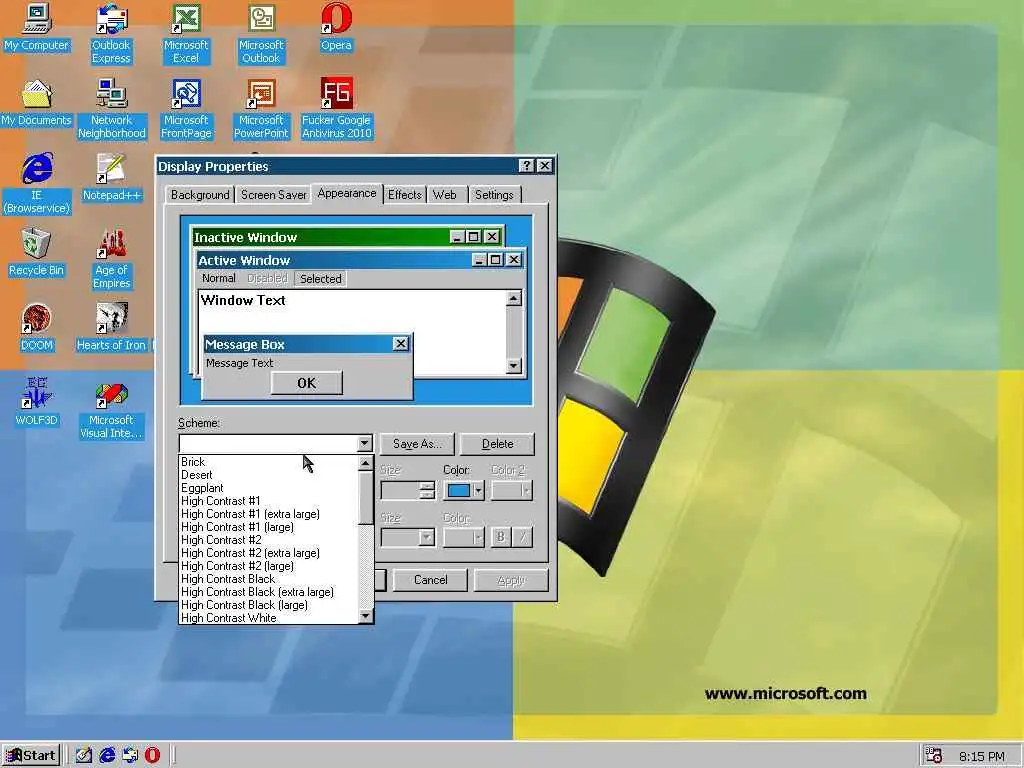Select the Recycle Bin icon

[37, 253]
